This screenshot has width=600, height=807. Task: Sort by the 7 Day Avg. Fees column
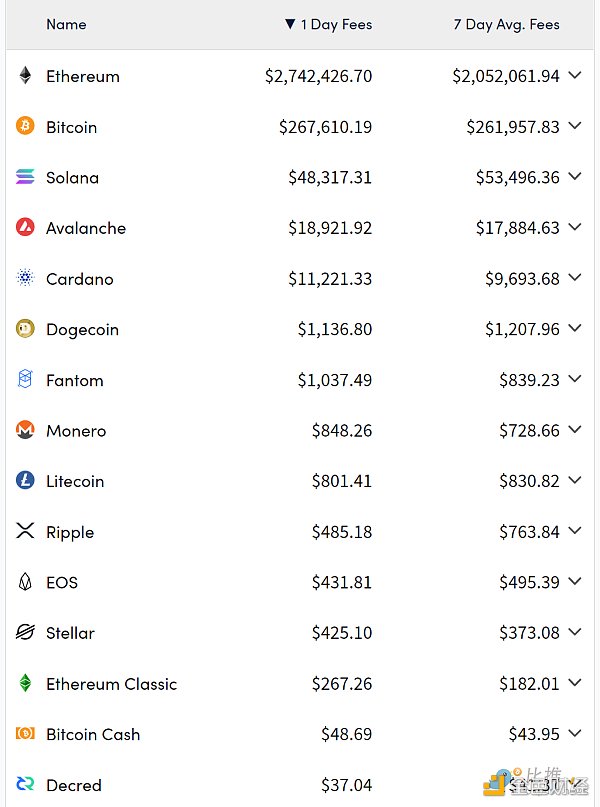coord(506,24)
